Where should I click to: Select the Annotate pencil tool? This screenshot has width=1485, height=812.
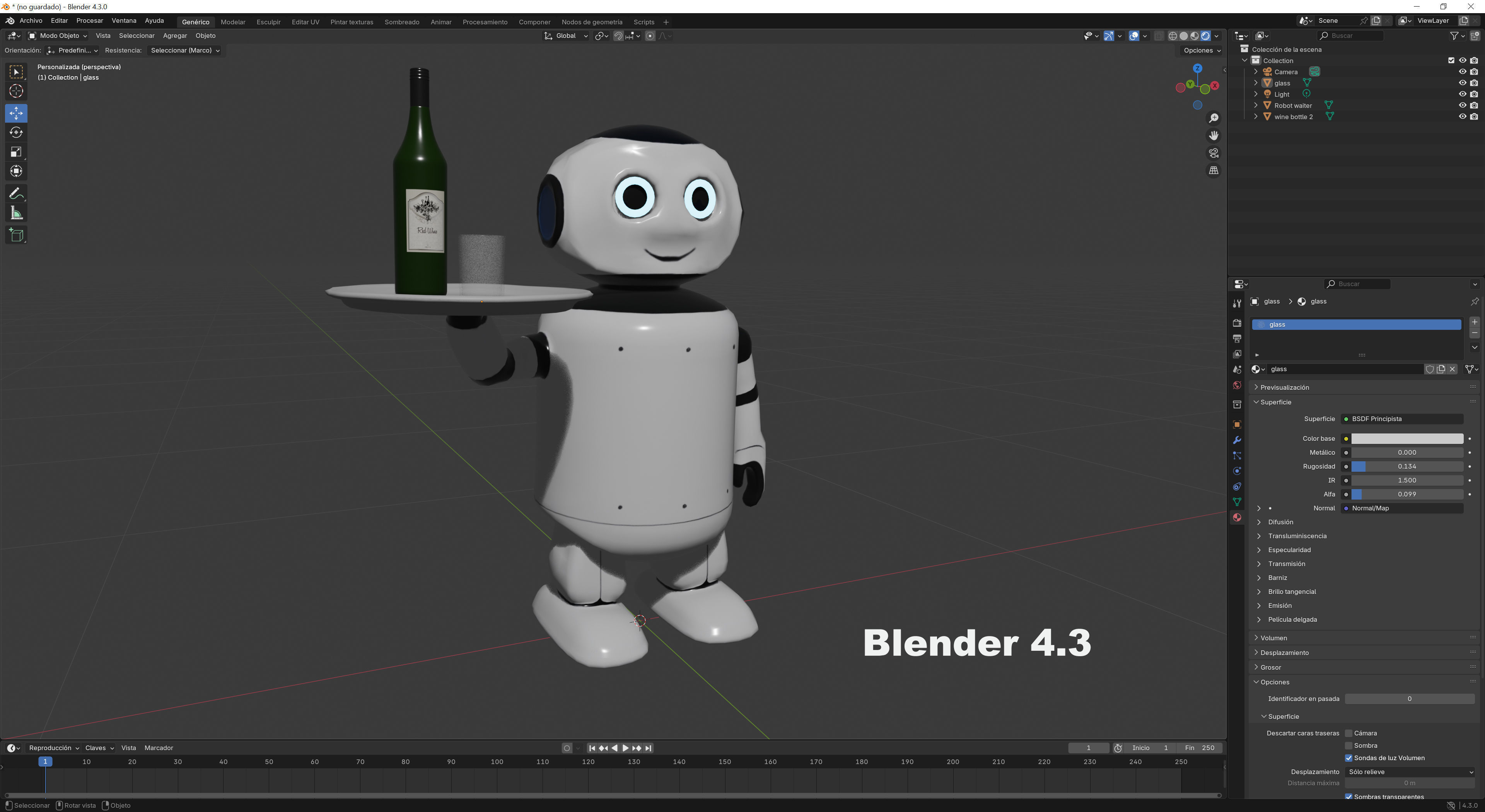[x=16, y=194]
